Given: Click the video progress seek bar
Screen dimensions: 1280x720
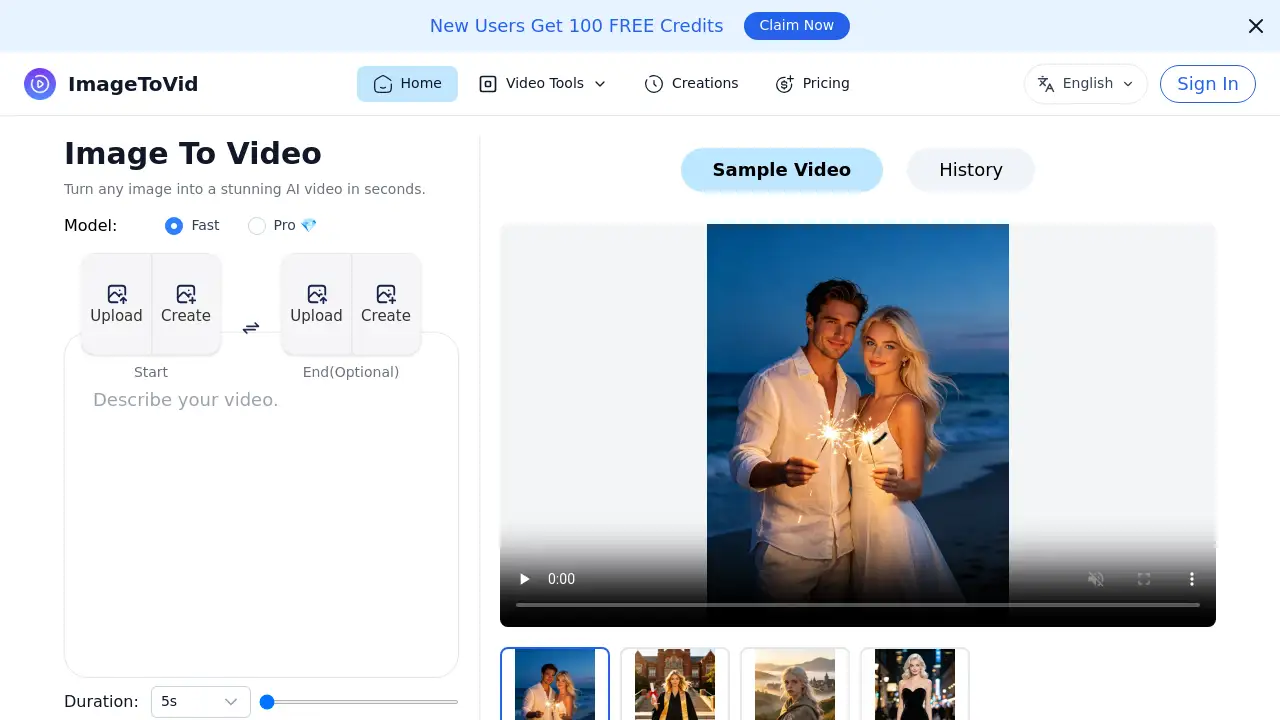Looking at the screenshot, I should pos(858,605).
